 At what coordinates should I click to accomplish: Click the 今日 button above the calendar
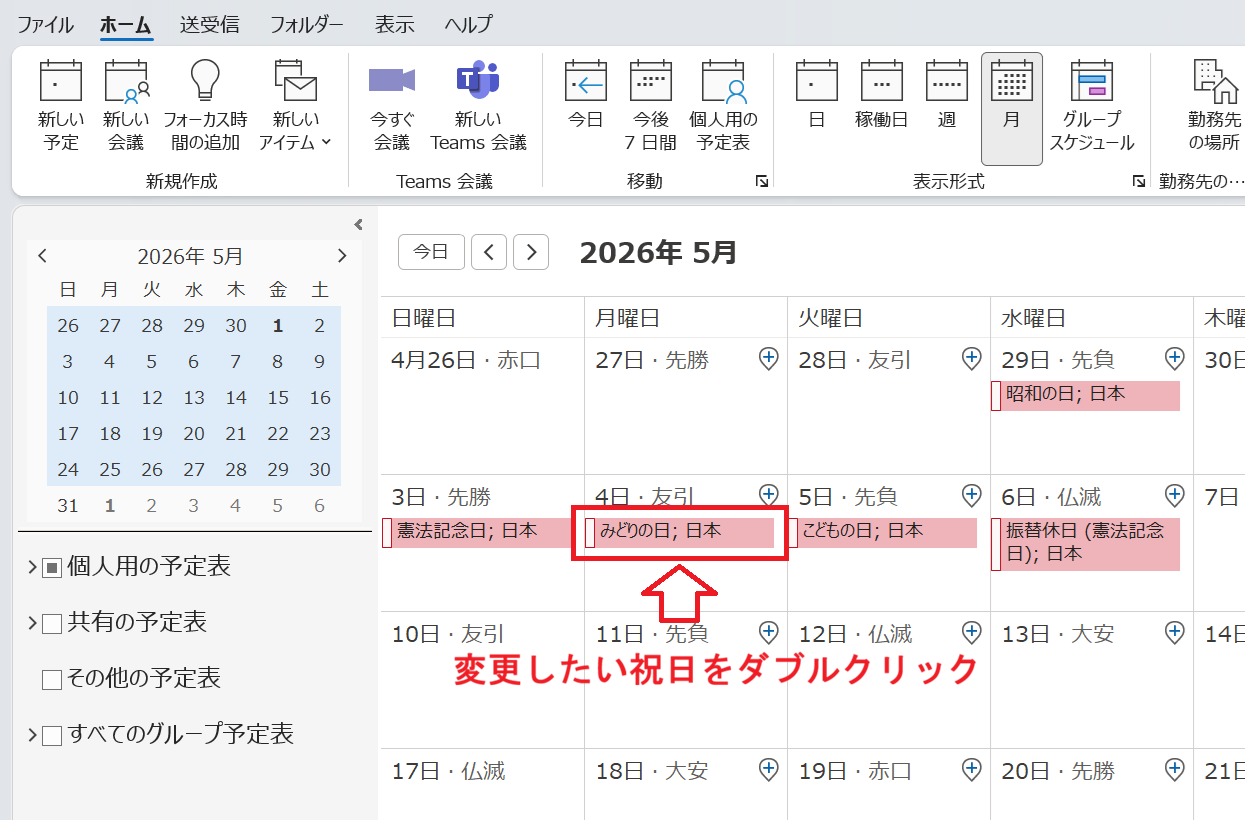431,251
